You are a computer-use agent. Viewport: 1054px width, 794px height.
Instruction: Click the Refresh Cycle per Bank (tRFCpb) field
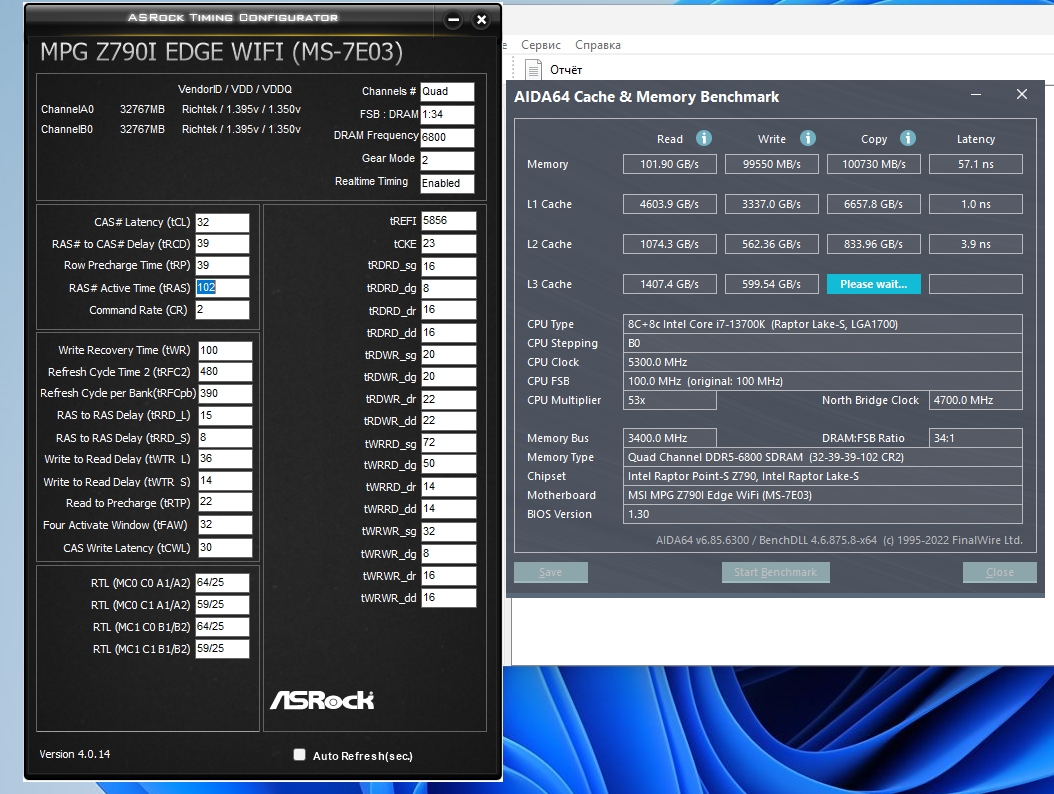[225, 393]
